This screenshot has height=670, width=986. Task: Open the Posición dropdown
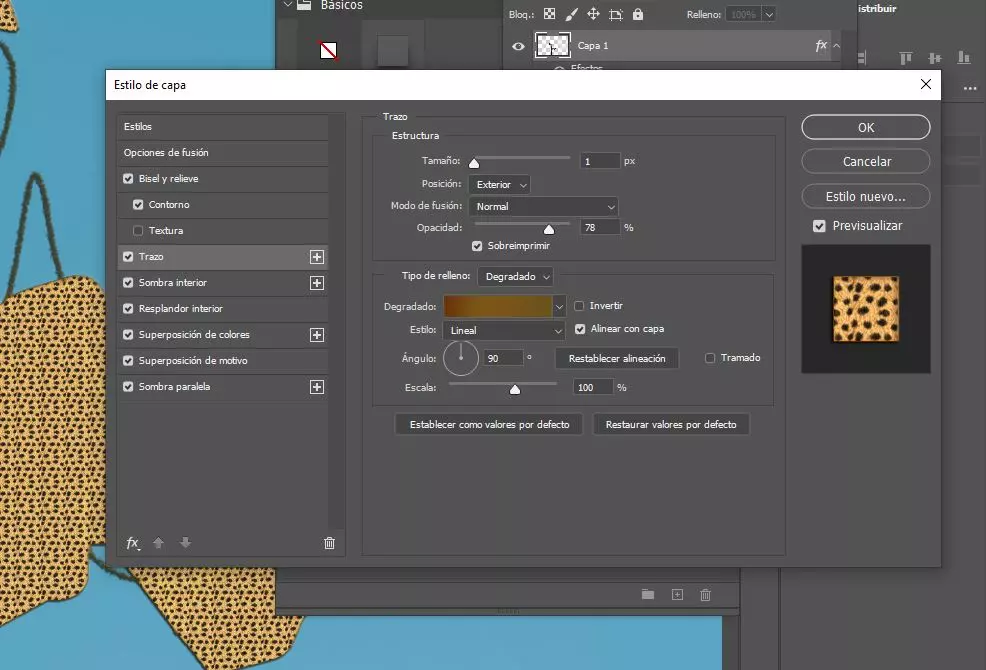coord(498,185)
